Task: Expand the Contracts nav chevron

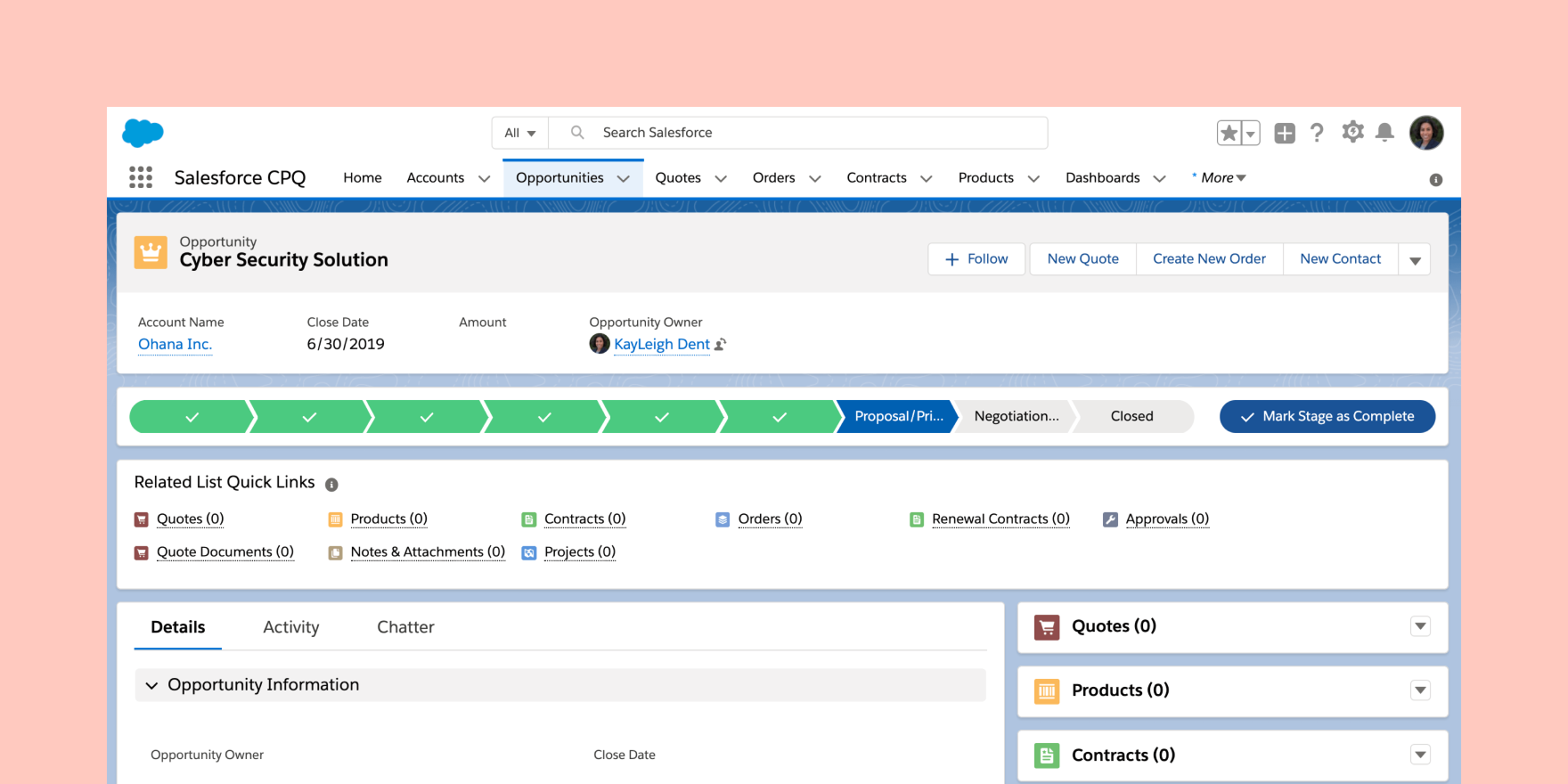Action: 927,179
